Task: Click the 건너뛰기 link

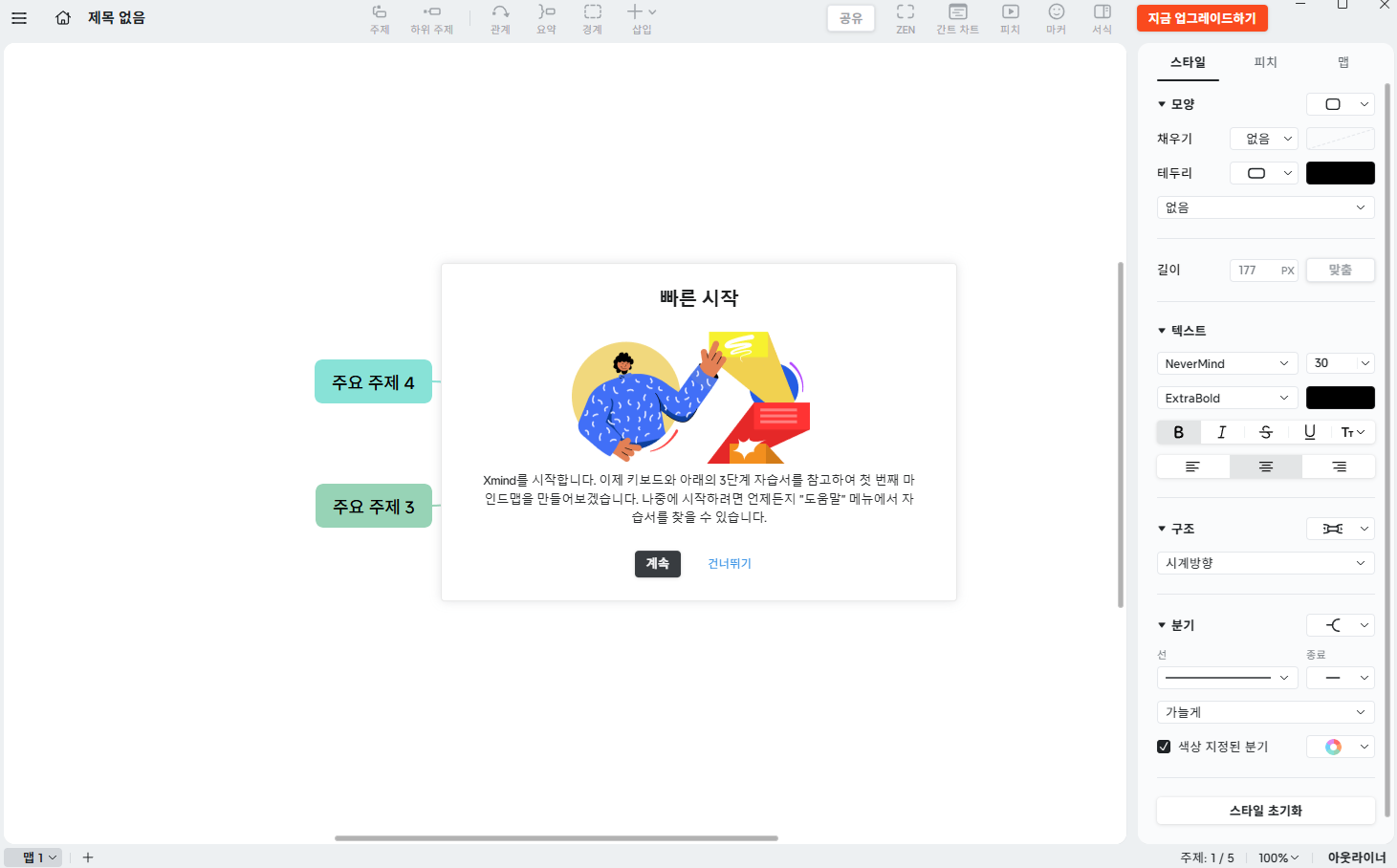Action: 729,564
